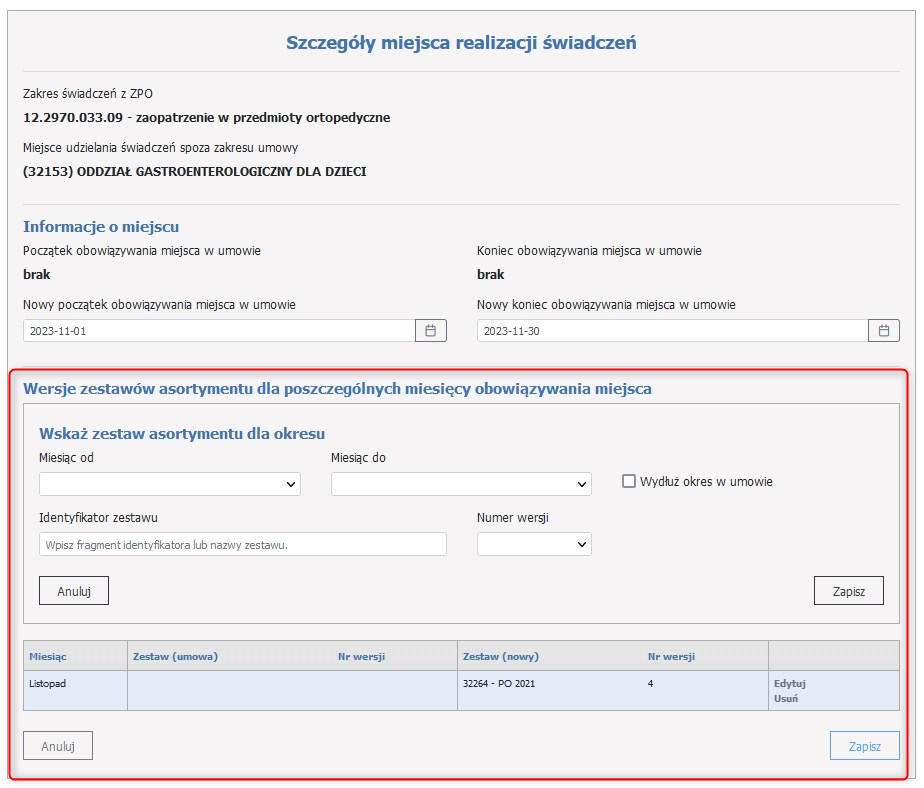
Task: Open the 'Numer wersji' dropdown
Action: point(534,544)
